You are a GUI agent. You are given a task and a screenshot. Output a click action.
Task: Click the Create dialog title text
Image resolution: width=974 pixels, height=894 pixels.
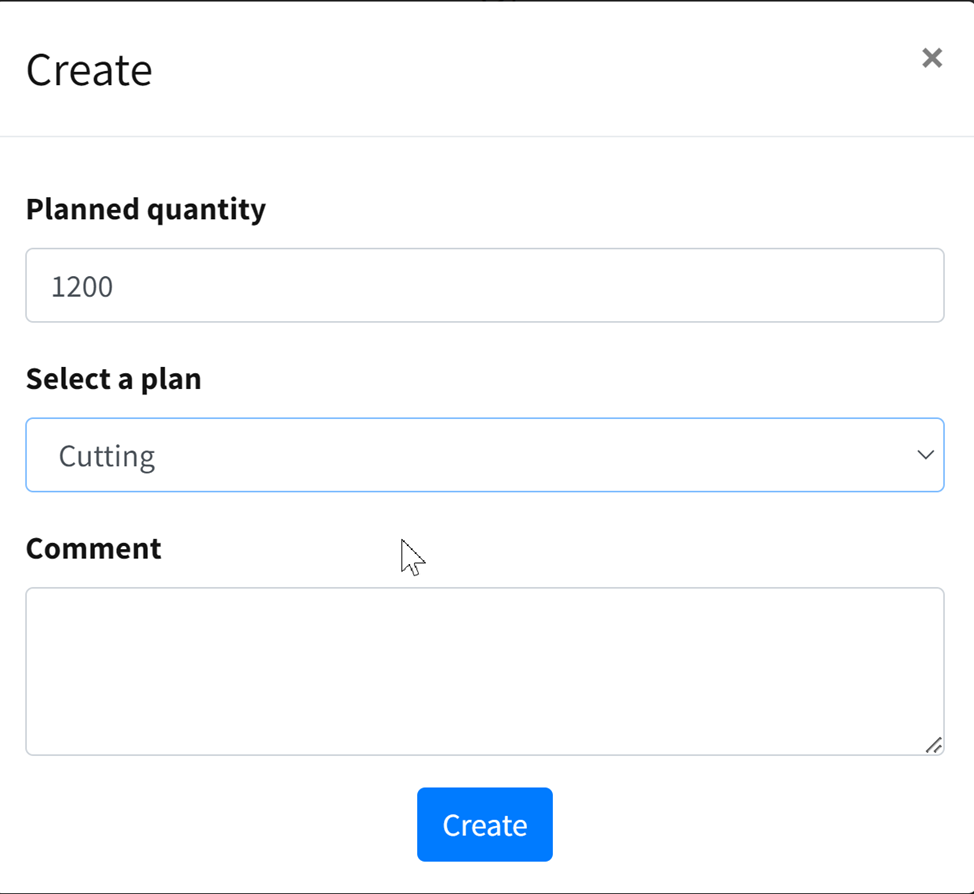(x=89, y=71)
